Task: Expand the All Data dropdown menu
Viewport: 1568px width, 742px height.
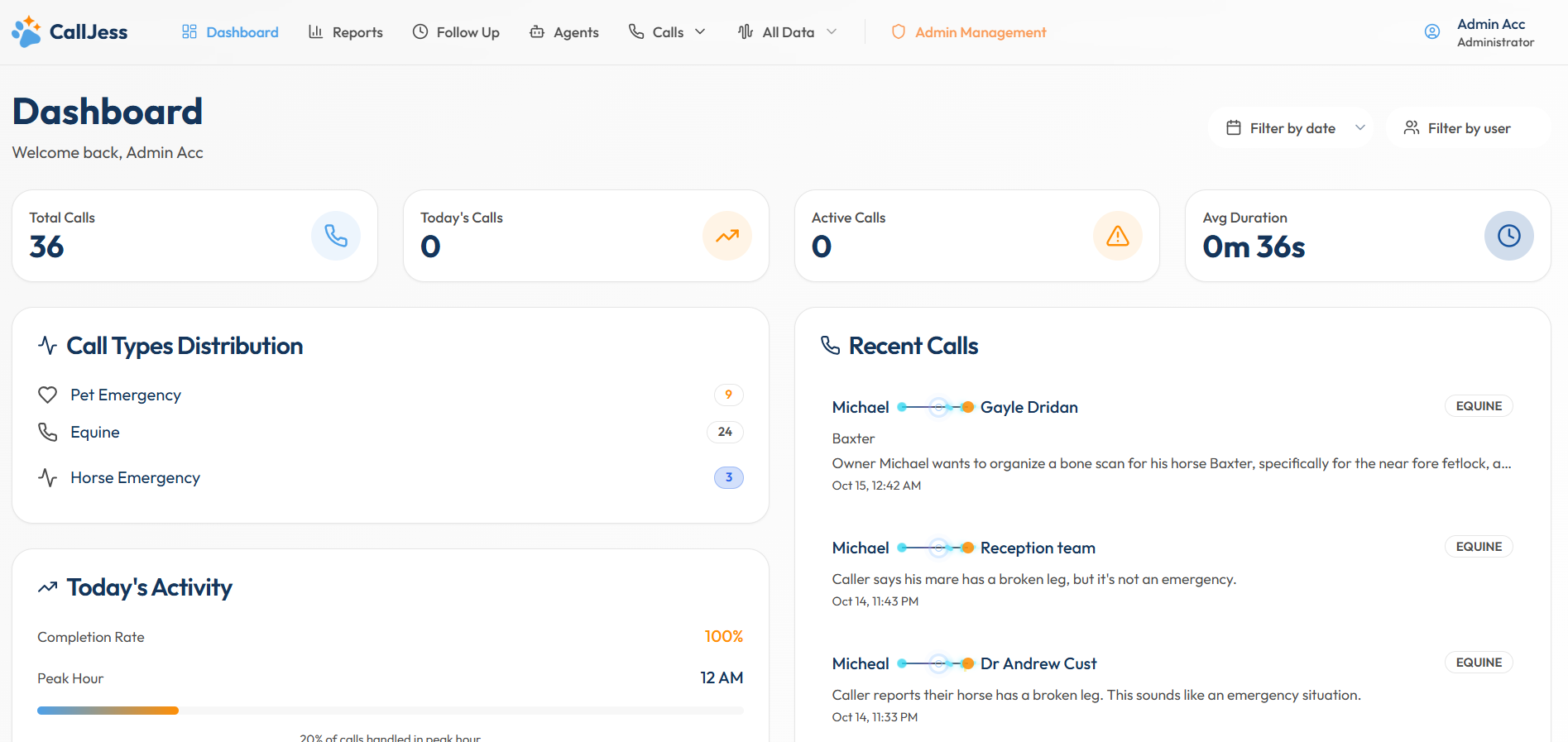Action: point(787,32)
